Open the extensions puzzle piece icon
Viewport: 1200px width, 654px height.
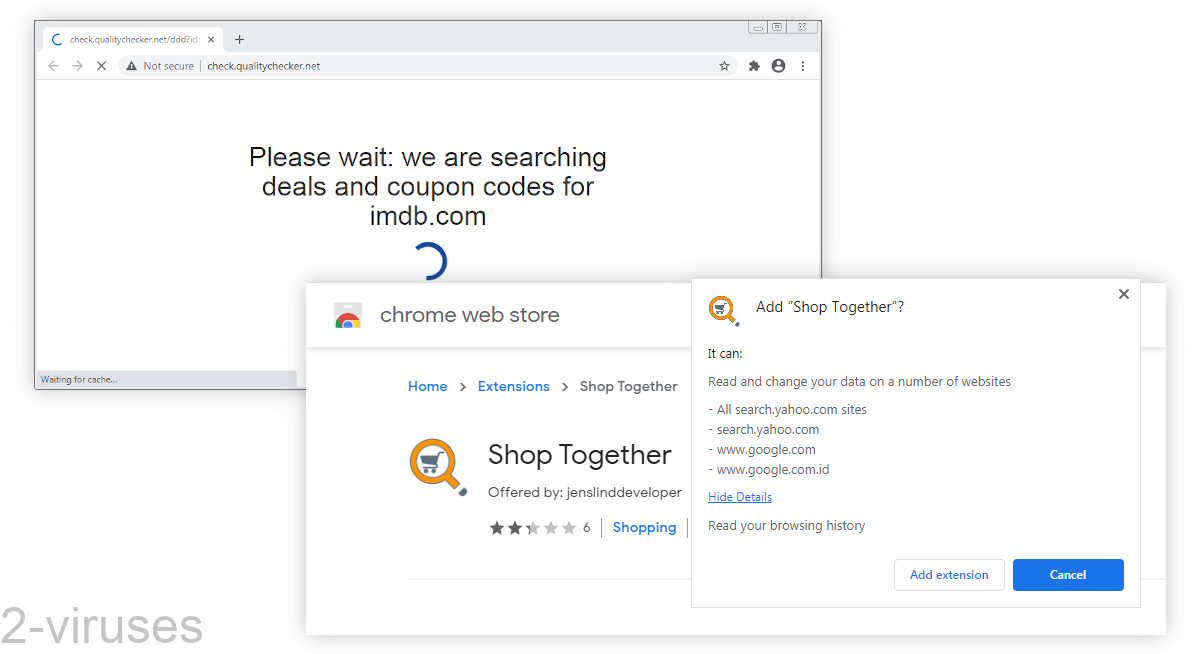[752, 65]
